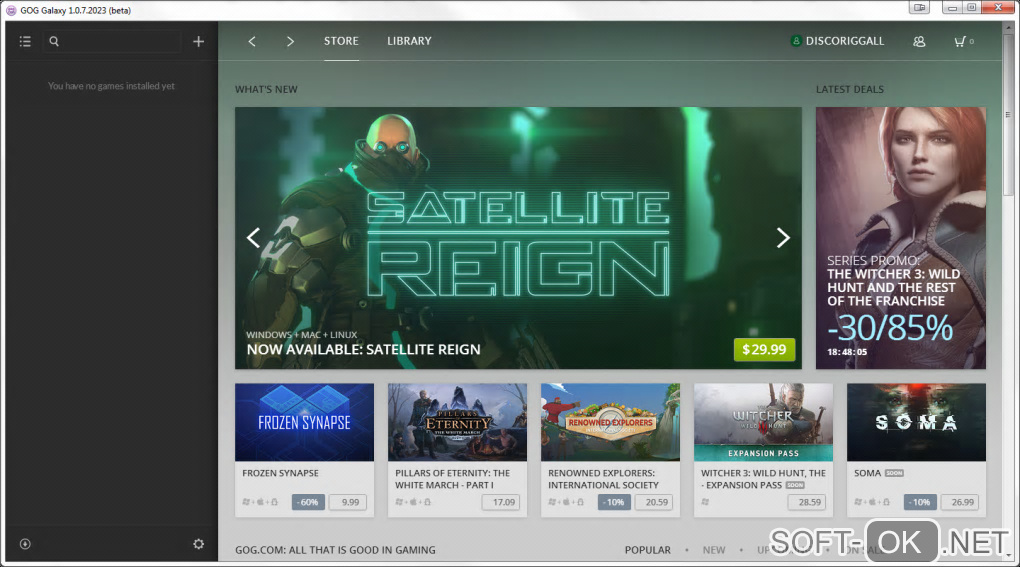Open the shopping cart icon
The width and height of the screenshot is (1020, 567).
pyautogui.click(x=960, y=41)
